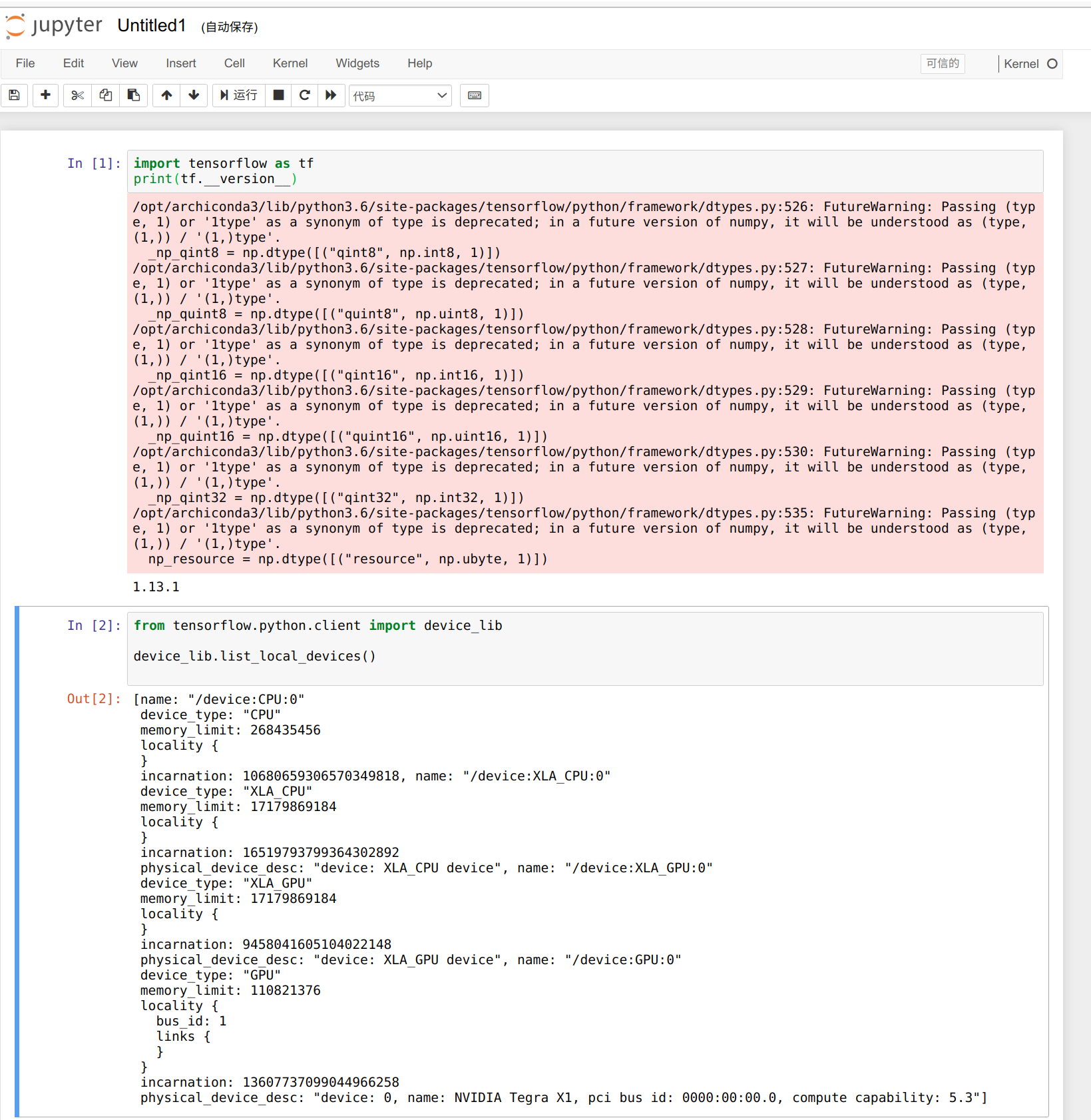Click the bus_id: 1 line
The width and height of the screenshot is (1091, 1120).
pos(192,1021)
